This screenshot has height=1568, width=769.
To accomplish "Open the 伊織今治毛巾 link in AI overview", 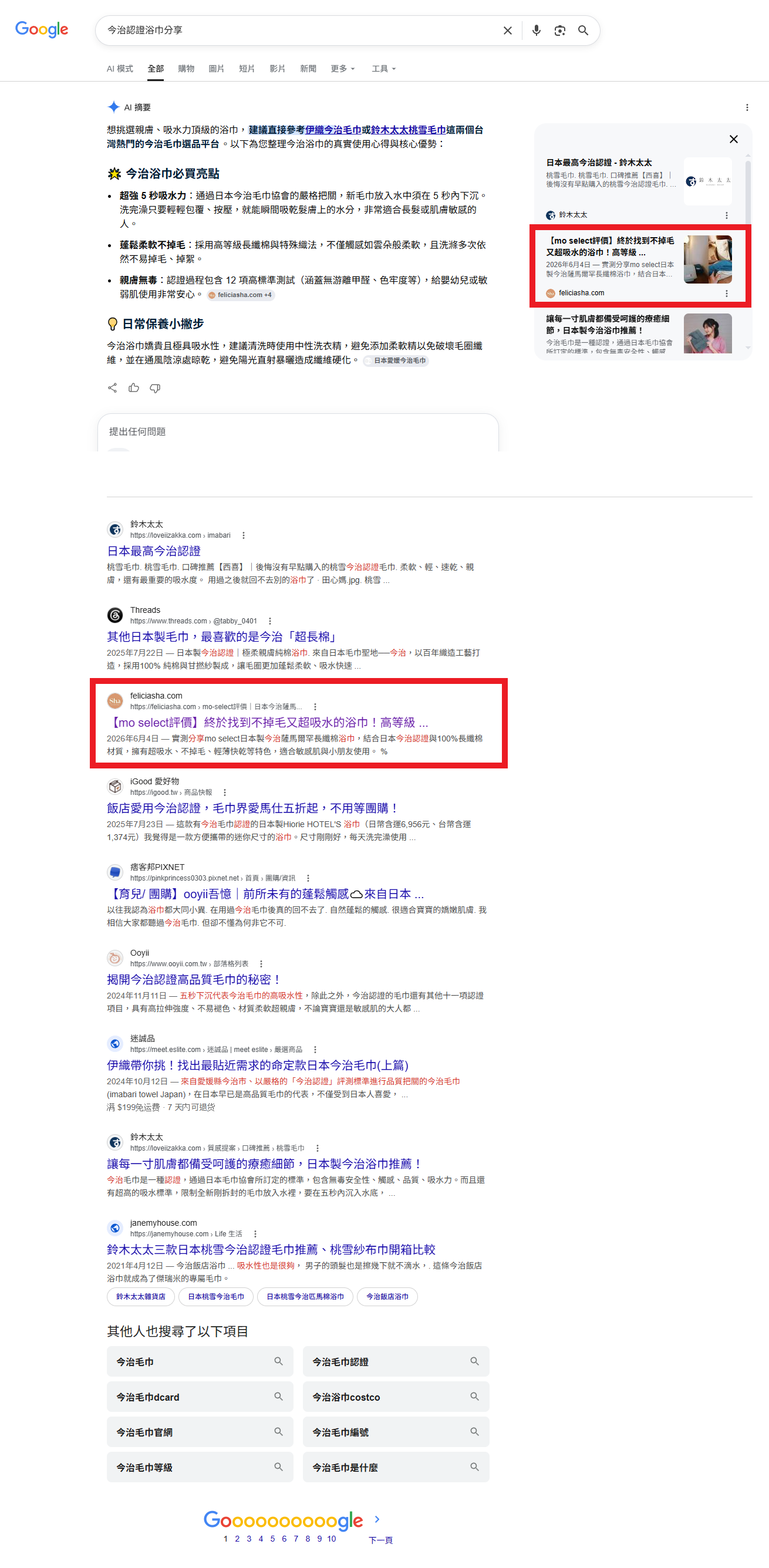I will click(333, 130).
